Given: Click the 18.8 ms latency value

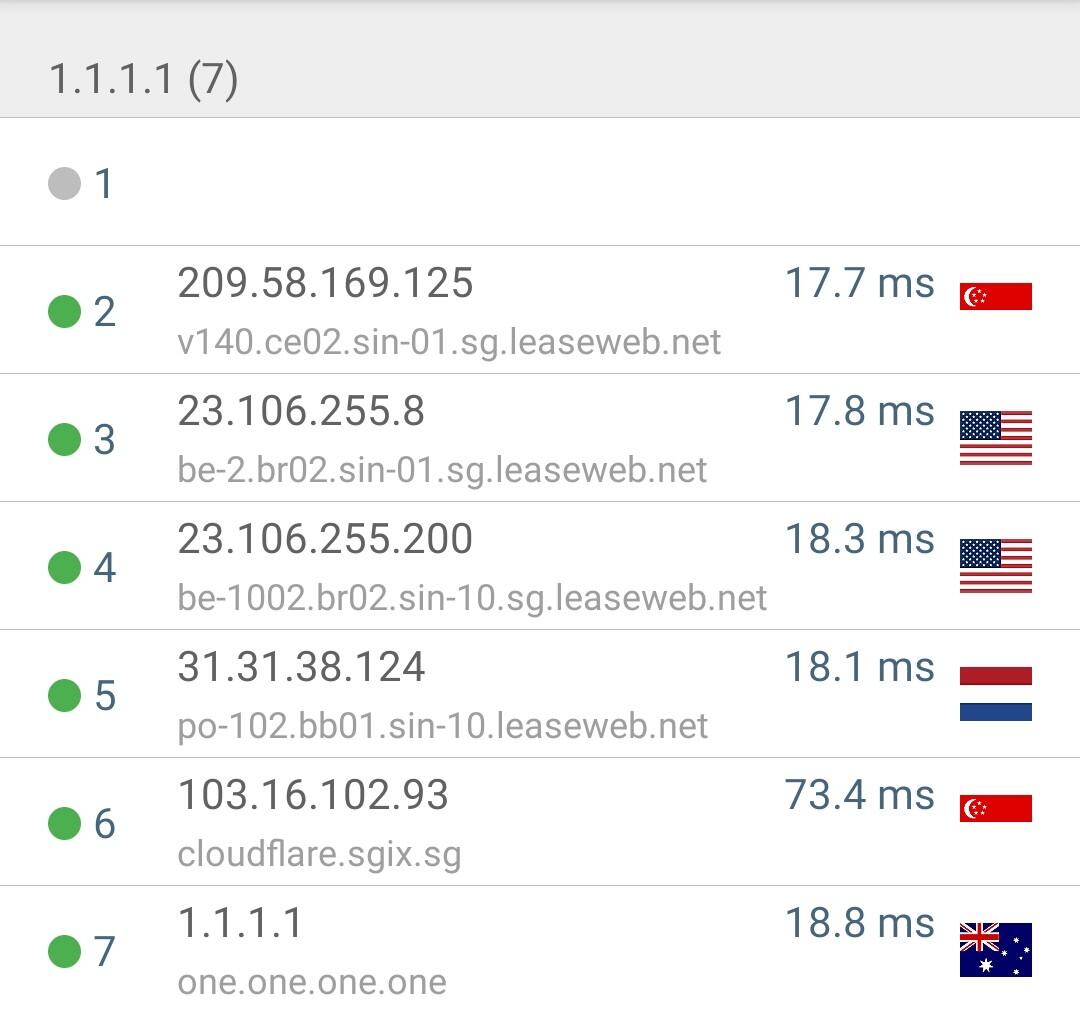Looking at the screenshot, I should pyautogui.click(x=859, y=923).
